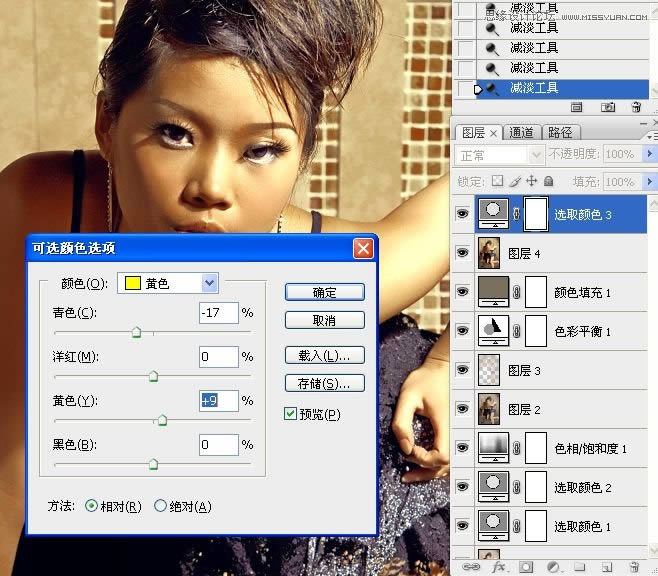
Task: Create new snapshot with the camera icon
Action: [x=607, y=106]
